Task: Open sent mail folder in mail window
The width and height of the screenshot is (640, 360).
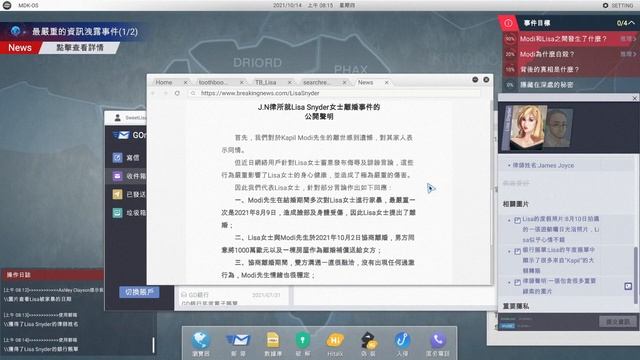Action: coord(129,194)
